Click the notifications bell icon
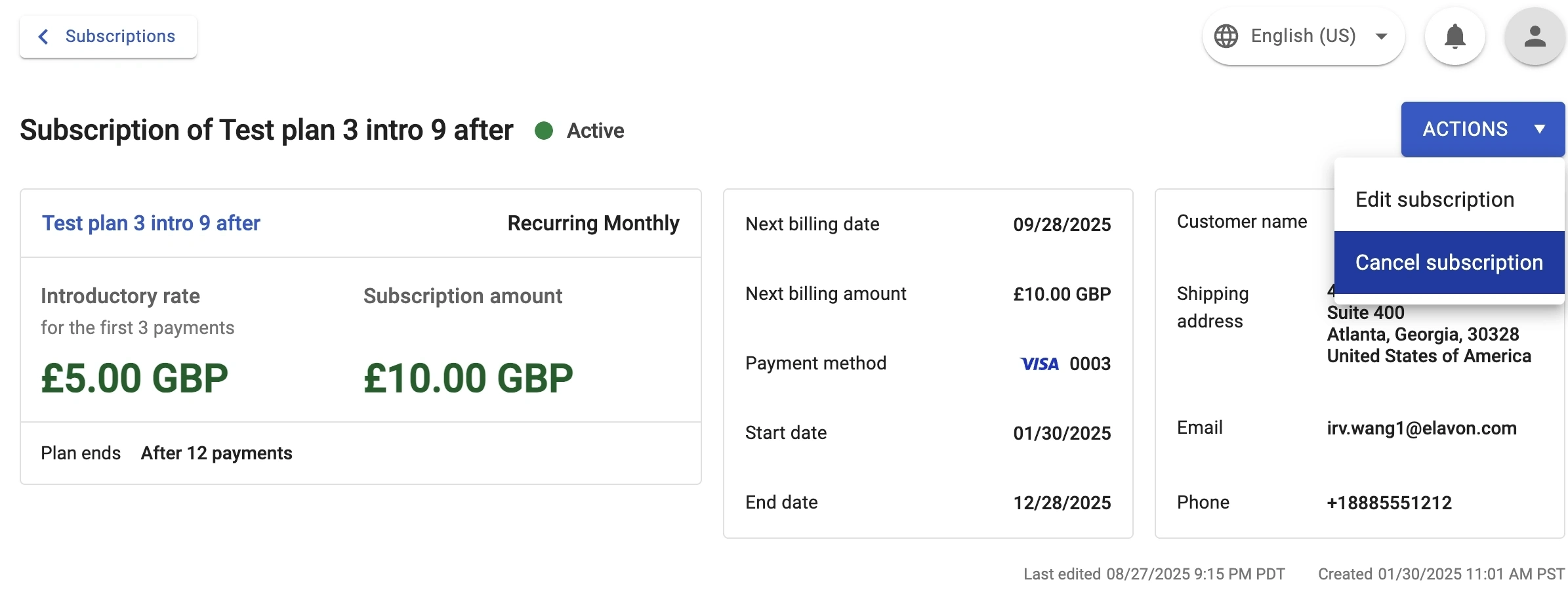1568x609 pixels. pos(1455,36)
